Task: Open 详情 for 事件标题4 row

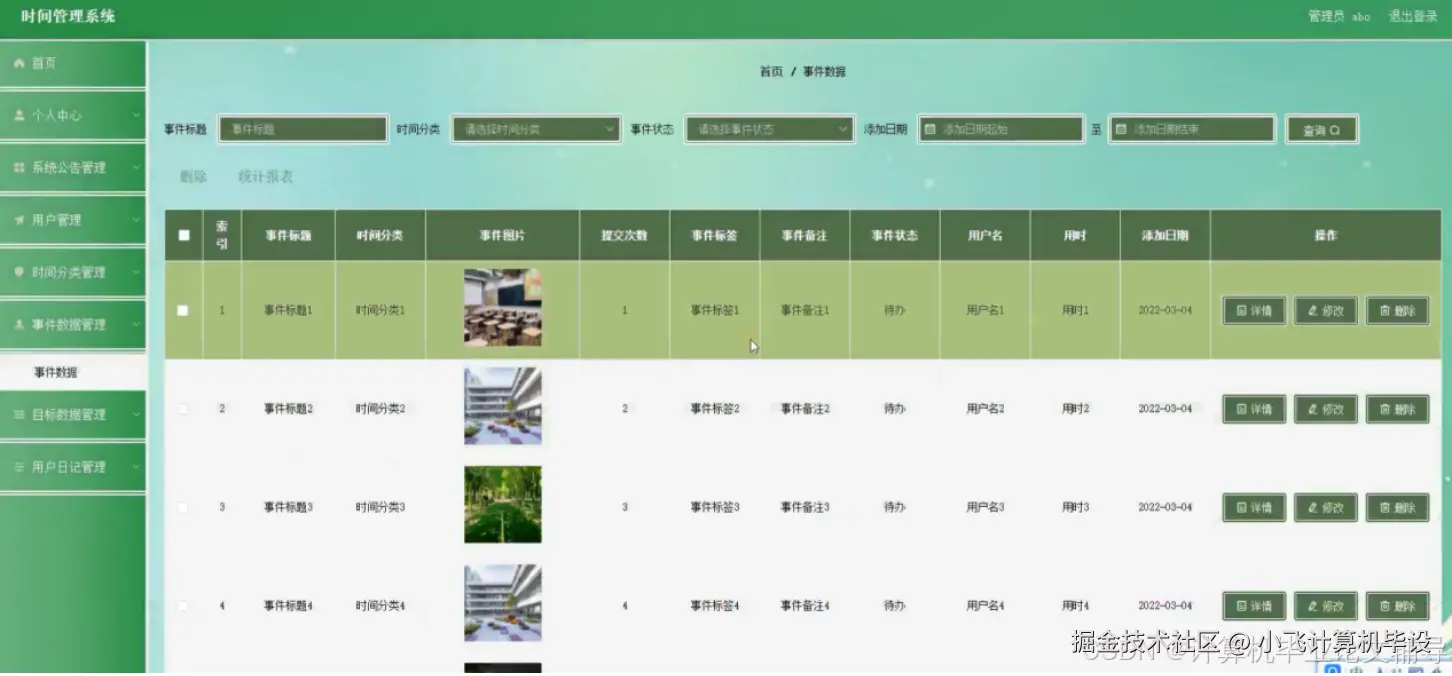Action: (1254, 606)
